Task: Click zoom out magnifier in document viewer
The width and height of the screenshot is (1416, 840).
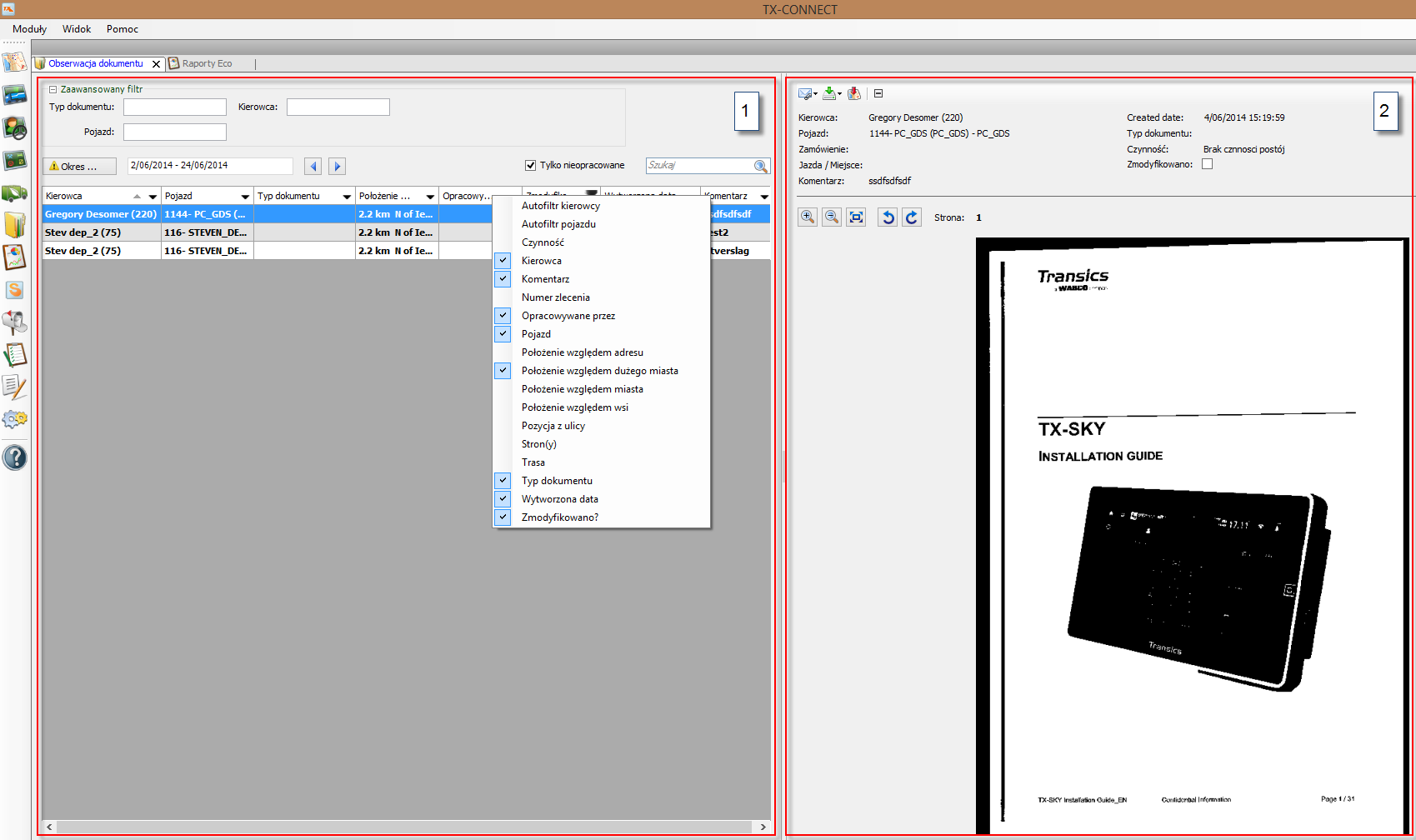Action: coord(831,217)
